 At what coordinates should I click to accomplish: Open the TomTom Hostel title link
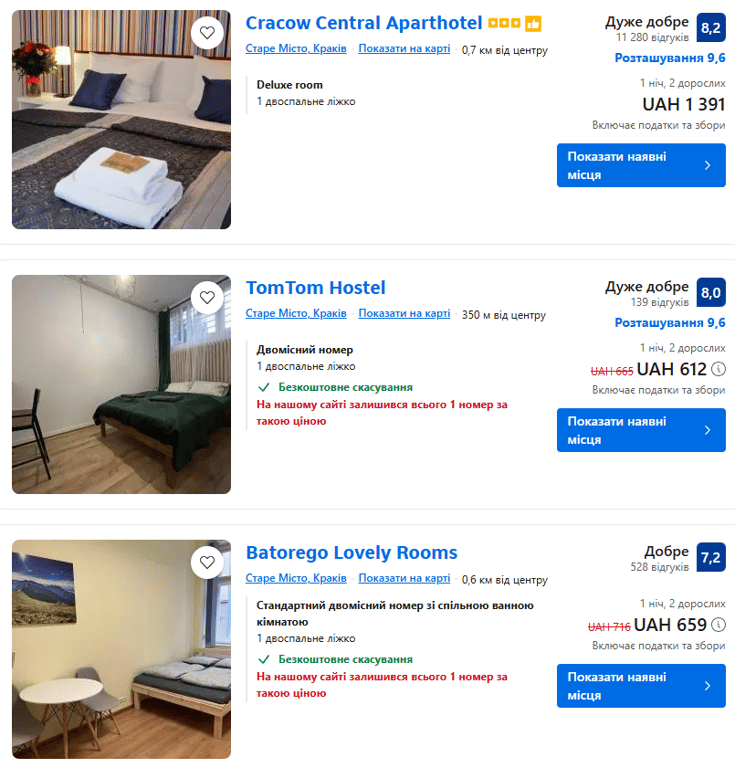pos(316,288)
